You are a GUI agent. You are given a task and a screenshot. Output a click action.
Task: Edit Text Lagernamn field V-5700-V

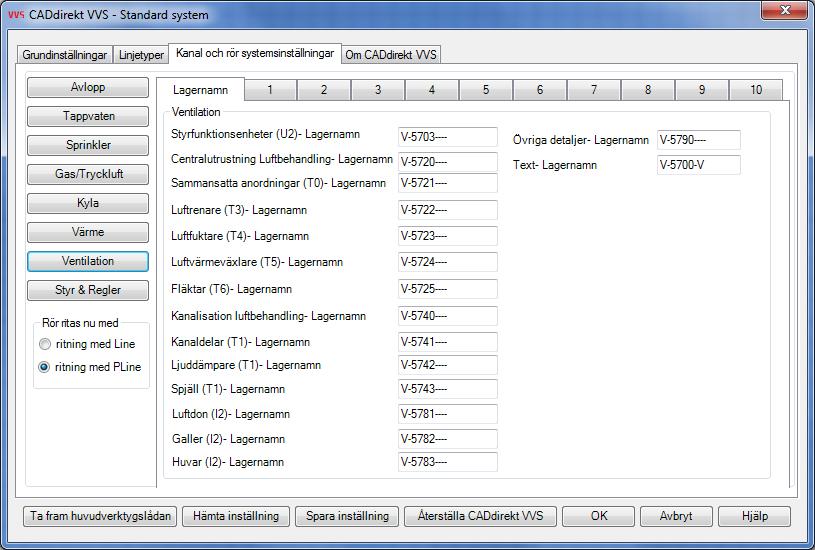coord(699,165)
